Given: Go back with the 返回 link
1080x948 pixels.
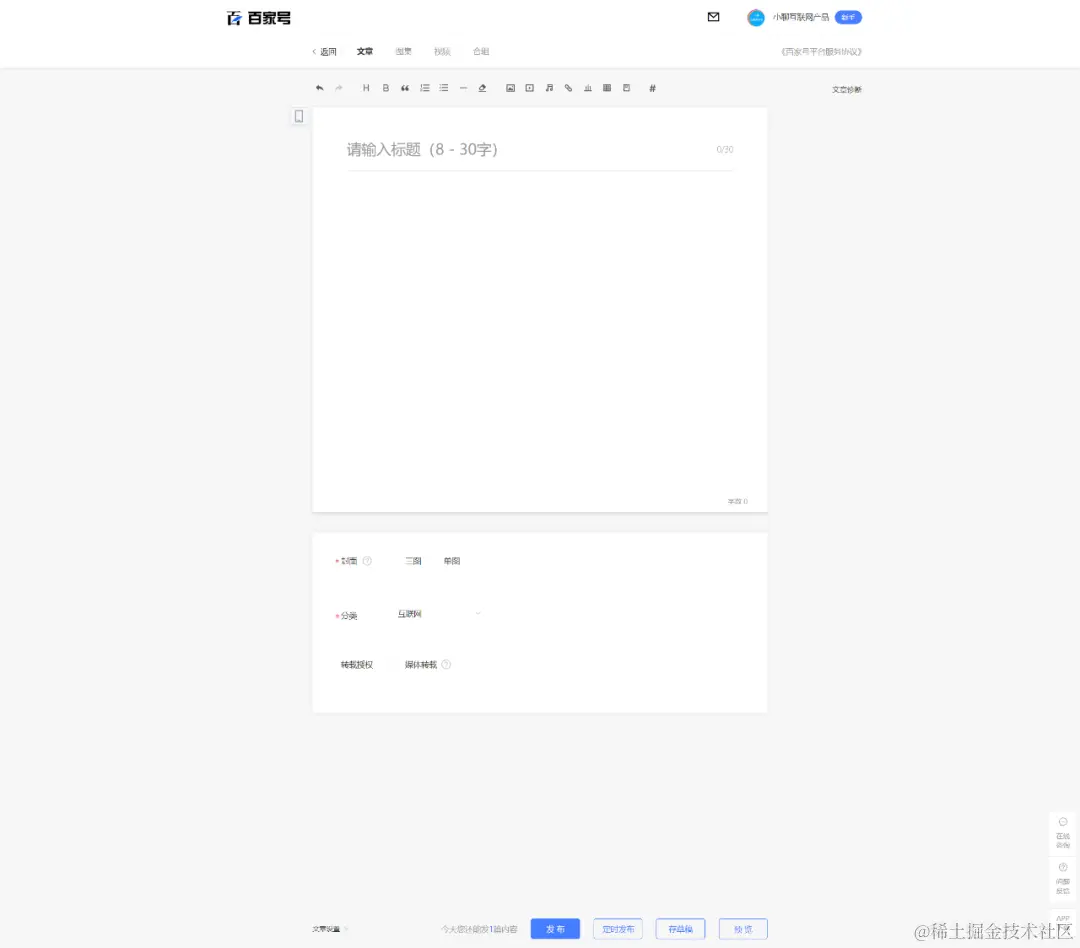Looking at the screenshot, I should 324,52.
